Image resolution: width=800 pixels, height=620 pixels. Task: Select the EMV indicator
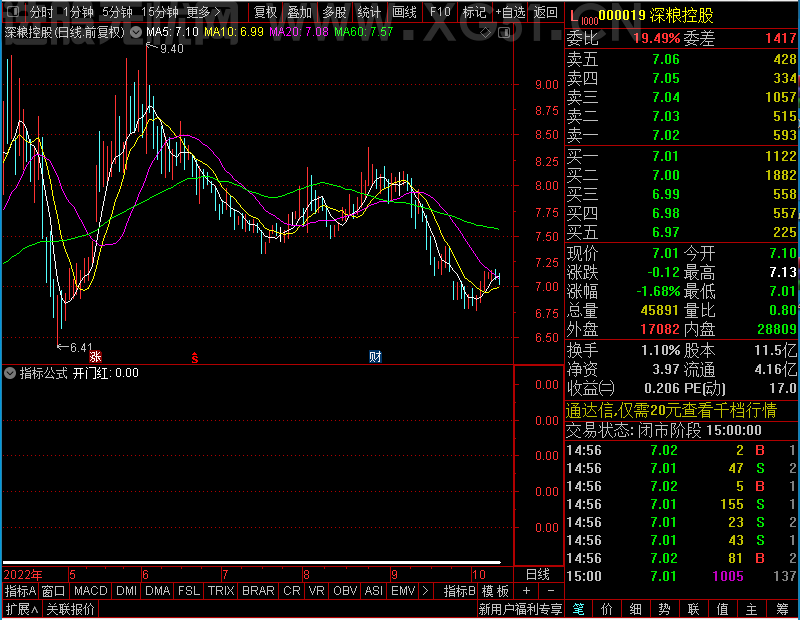point(403,591)
